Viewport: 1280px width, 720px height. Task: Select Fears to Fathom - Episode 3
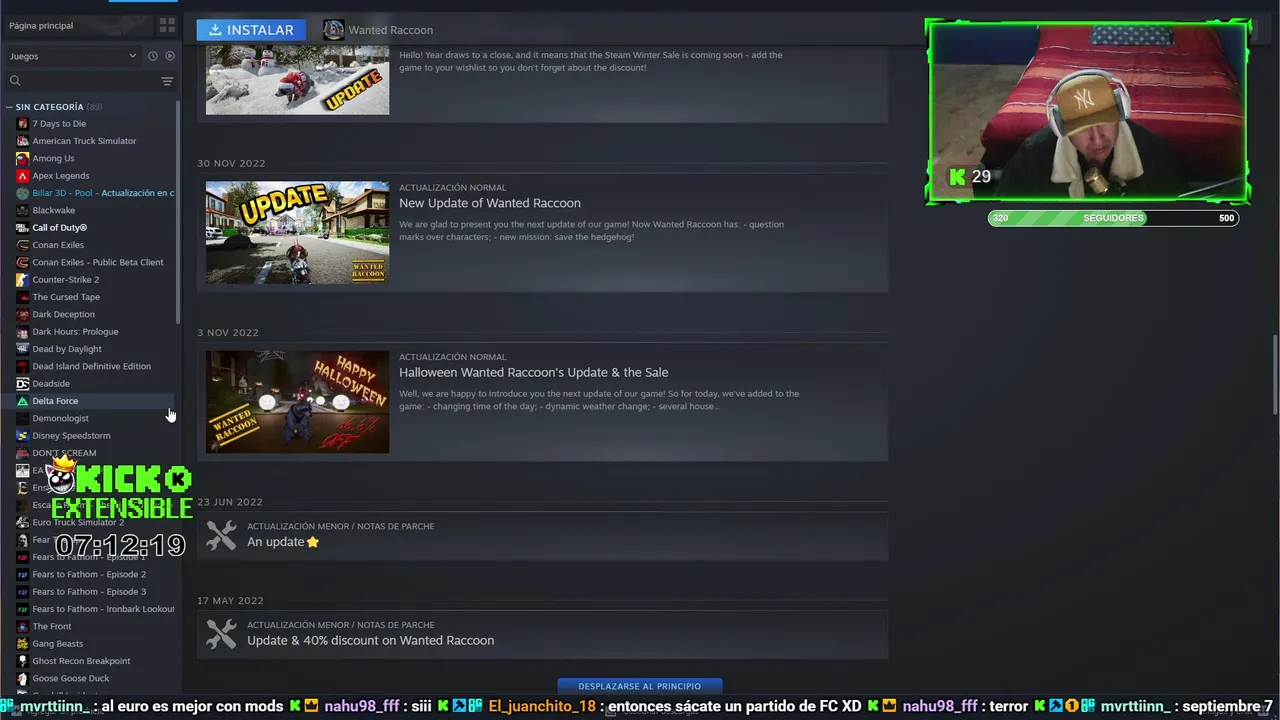click(x=89, y=592)
